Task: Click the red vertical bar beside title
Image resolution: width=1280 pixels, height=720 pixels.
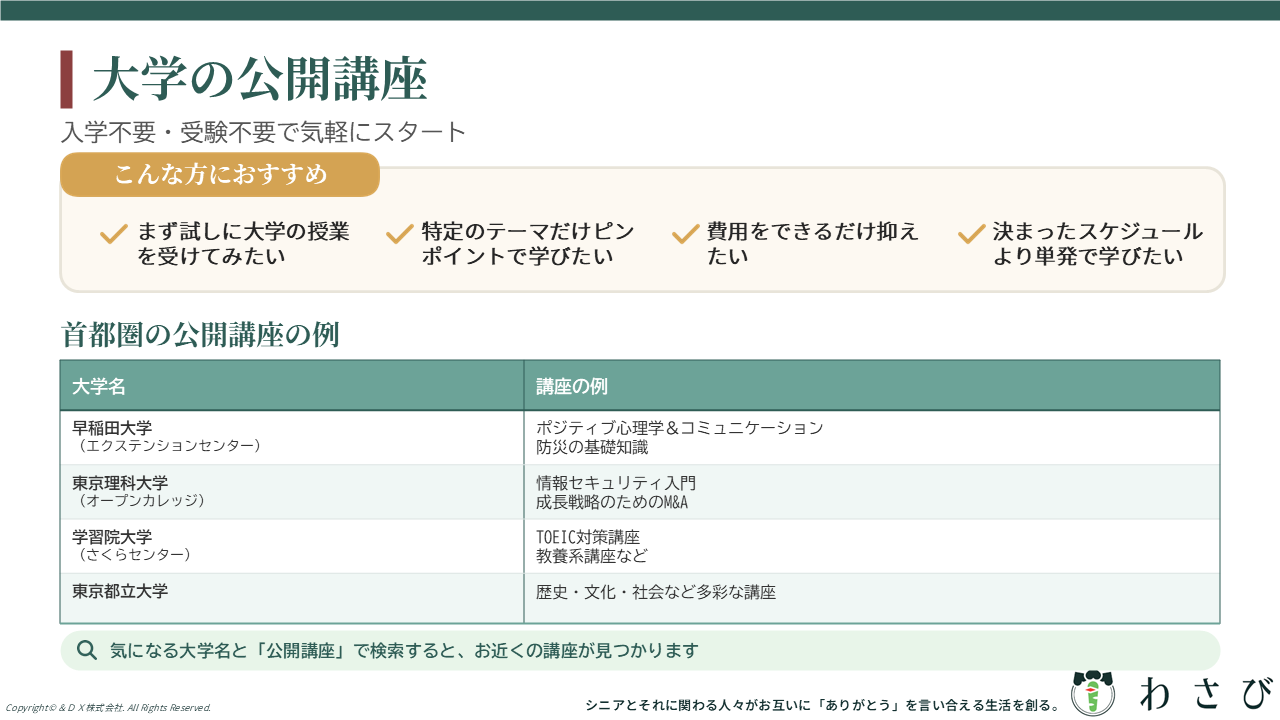Action: (x=66, y=79)
